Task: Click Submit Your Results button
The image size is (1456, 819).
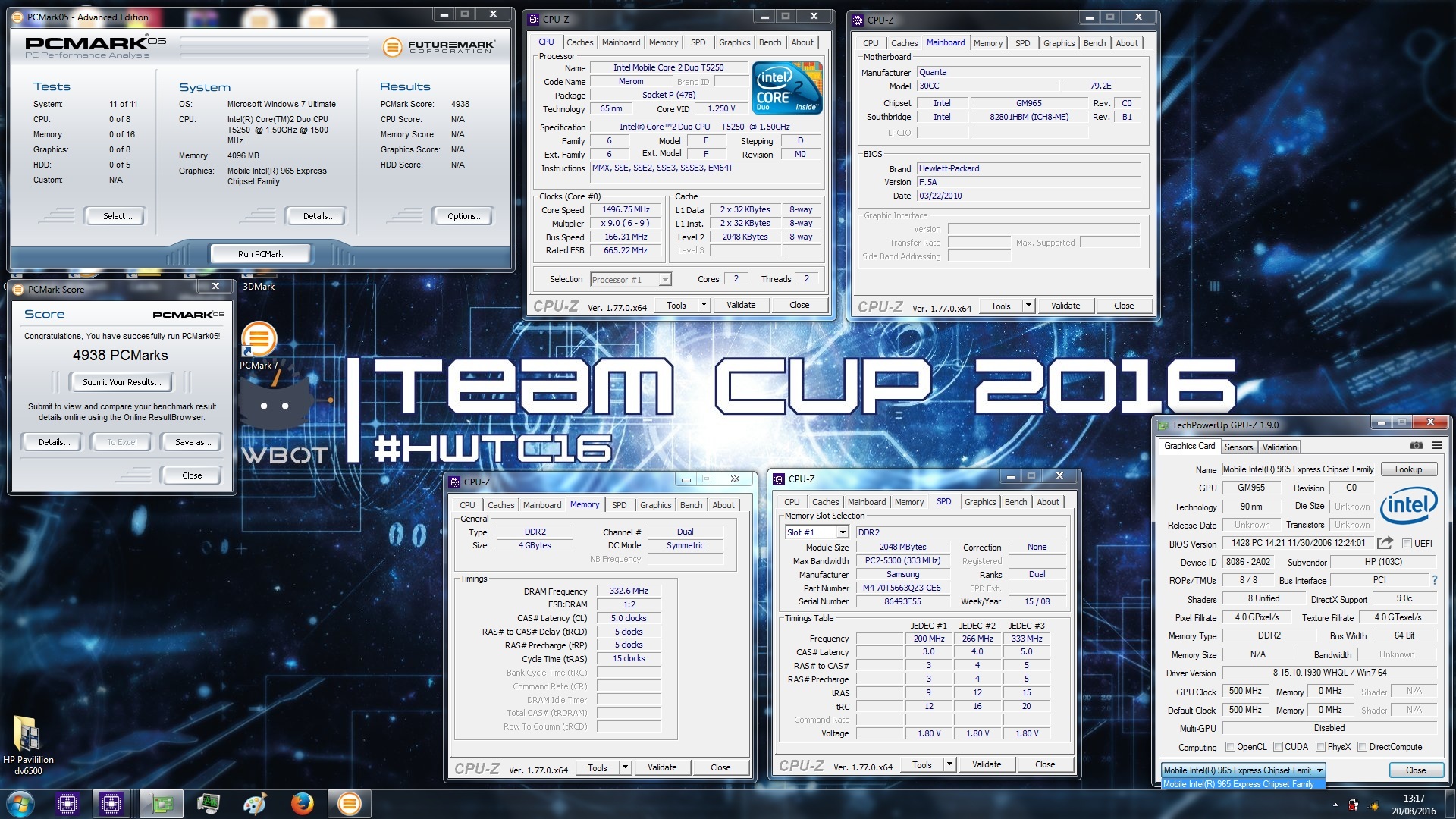Action: click(x=121, y=382)
